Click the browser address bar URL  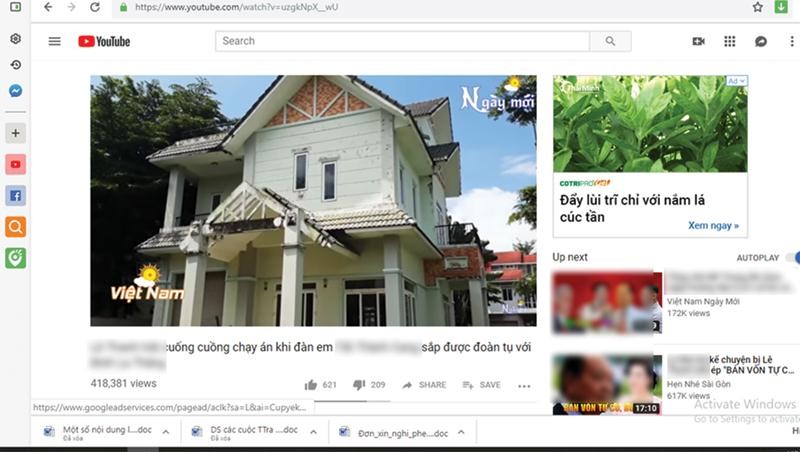pos(236,7)
